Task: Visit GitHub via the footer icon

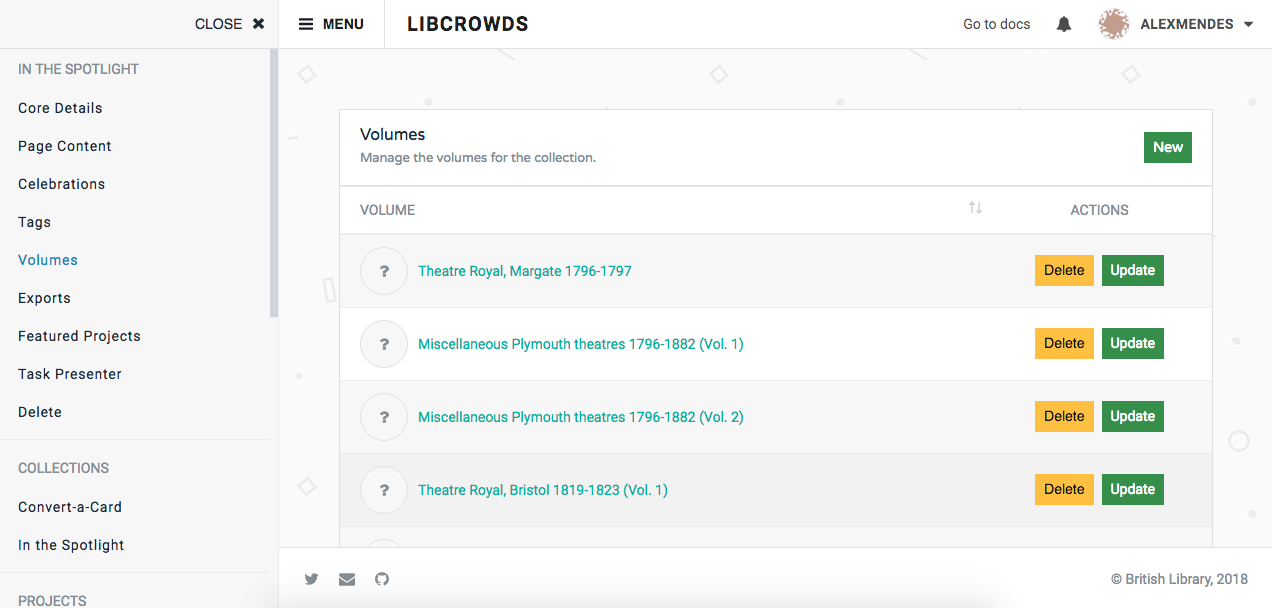Action: coord(382,579)
